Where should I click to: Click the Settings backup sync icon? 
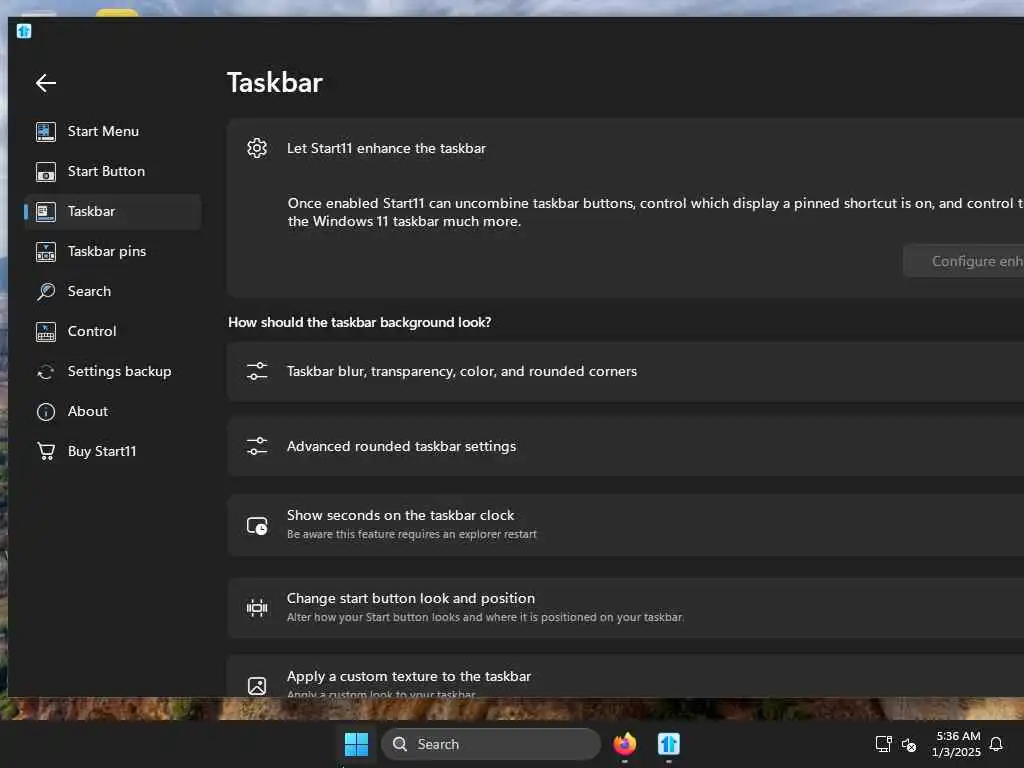[x=46, y=372]
